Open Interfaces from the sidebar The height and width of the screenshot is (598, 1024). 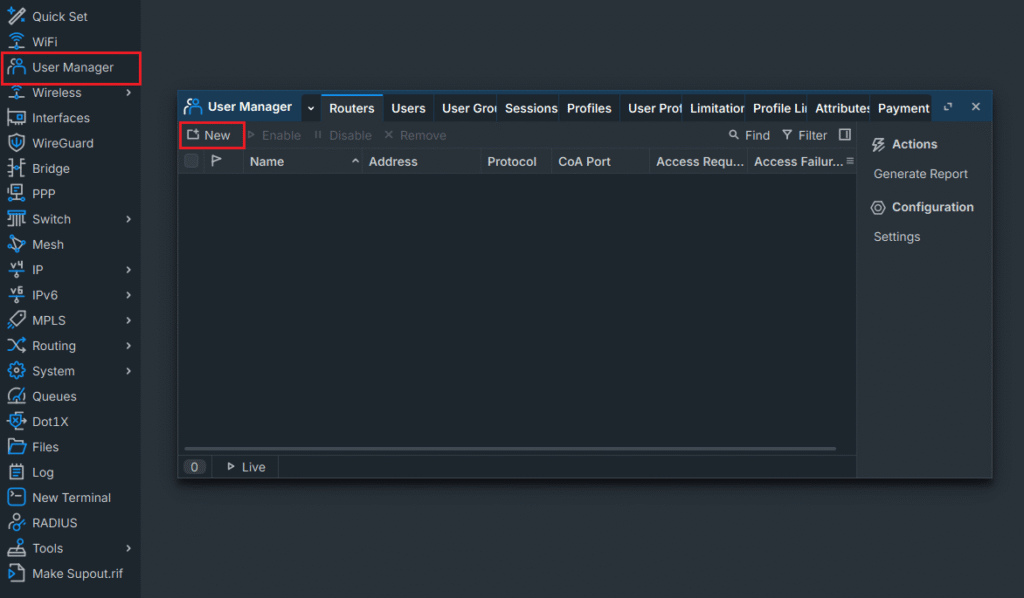[60, 118]
